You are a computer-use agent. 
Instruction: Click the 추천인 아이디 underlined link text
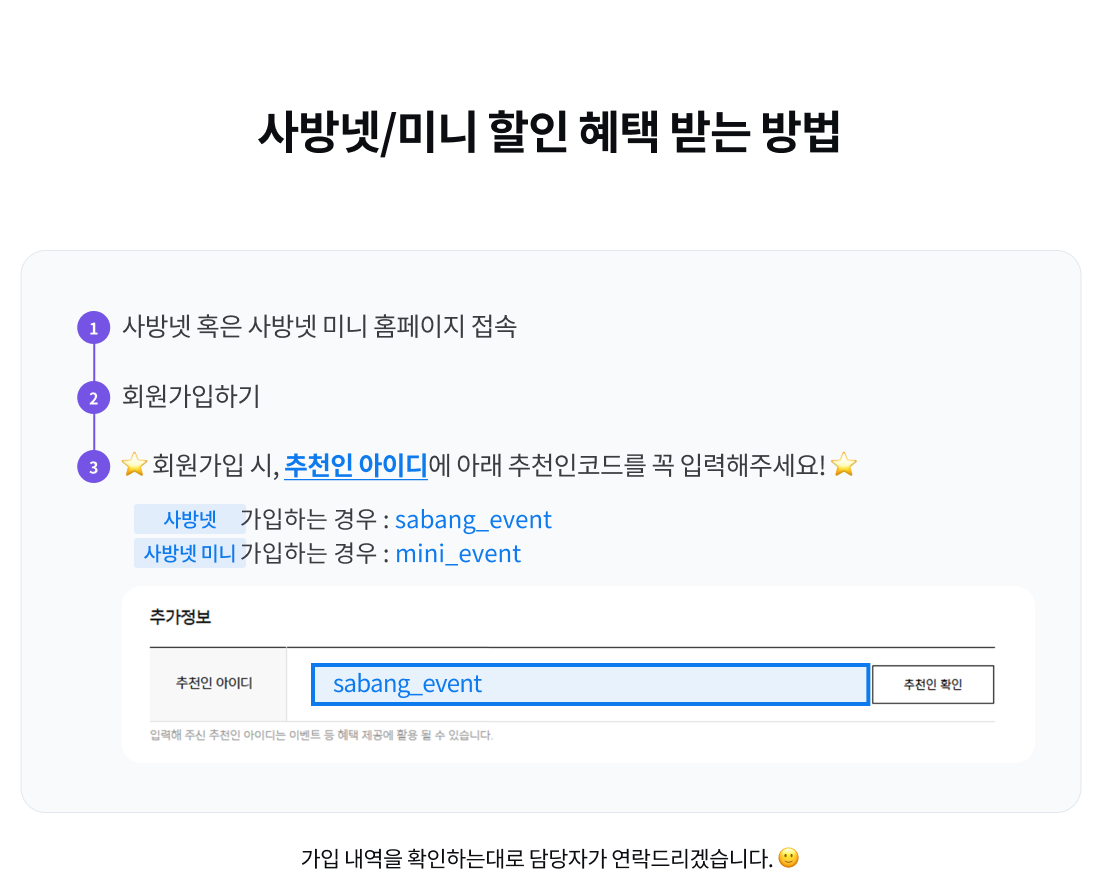click(x=356, y=465)
